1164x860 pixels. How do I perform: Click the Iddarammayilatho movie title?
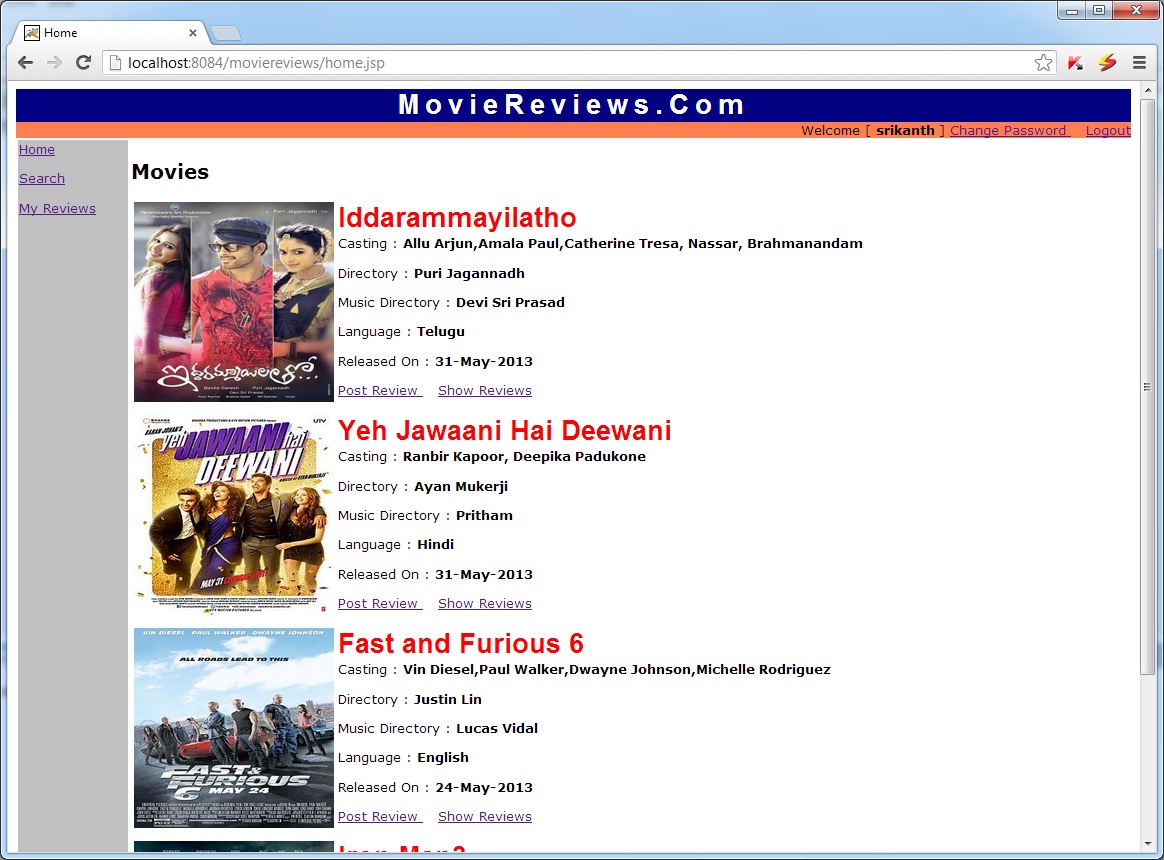coord(457,218)
